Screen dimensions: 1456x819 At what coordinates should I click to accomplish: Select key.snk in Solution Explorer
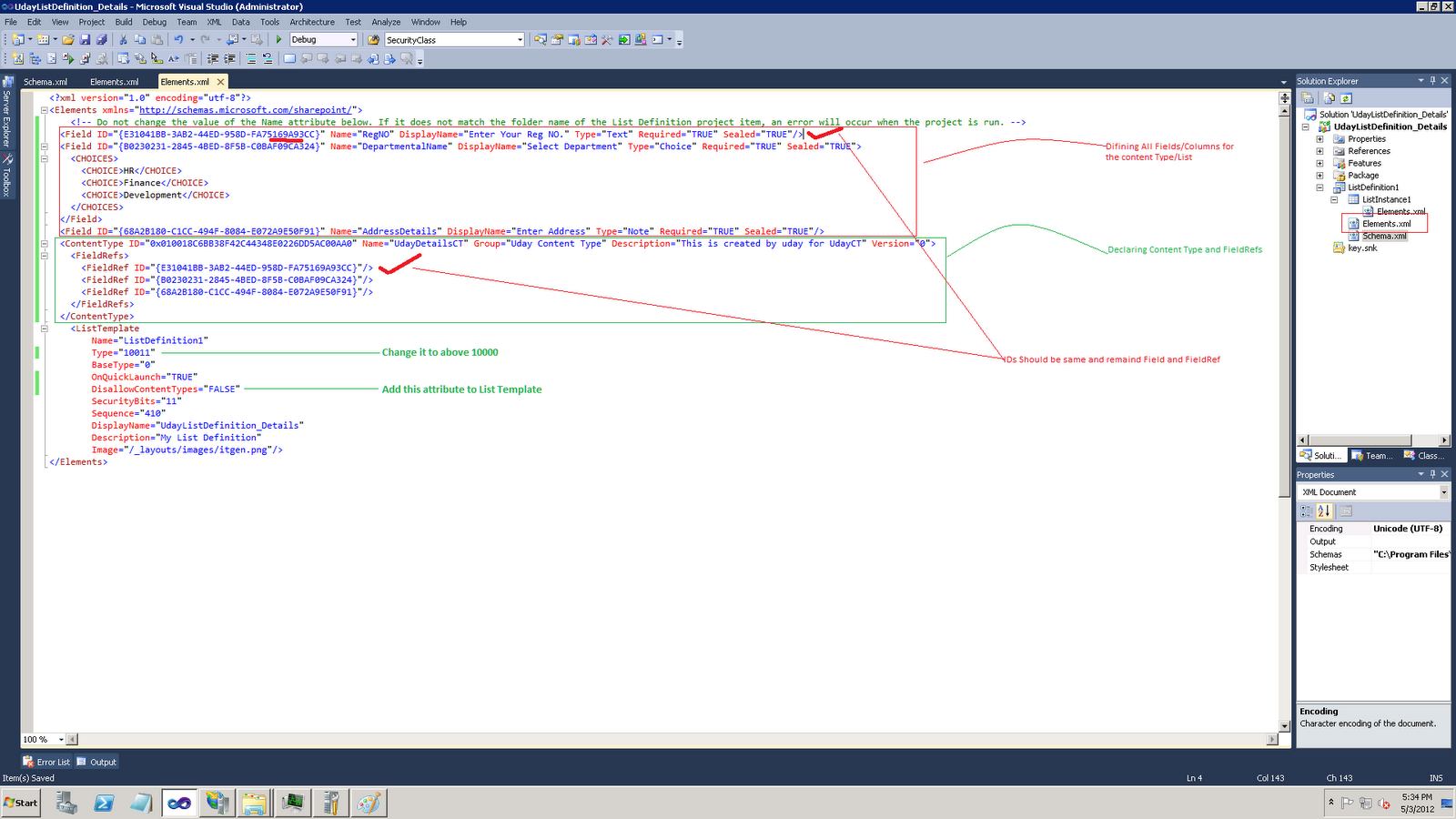pos(1362,248)
